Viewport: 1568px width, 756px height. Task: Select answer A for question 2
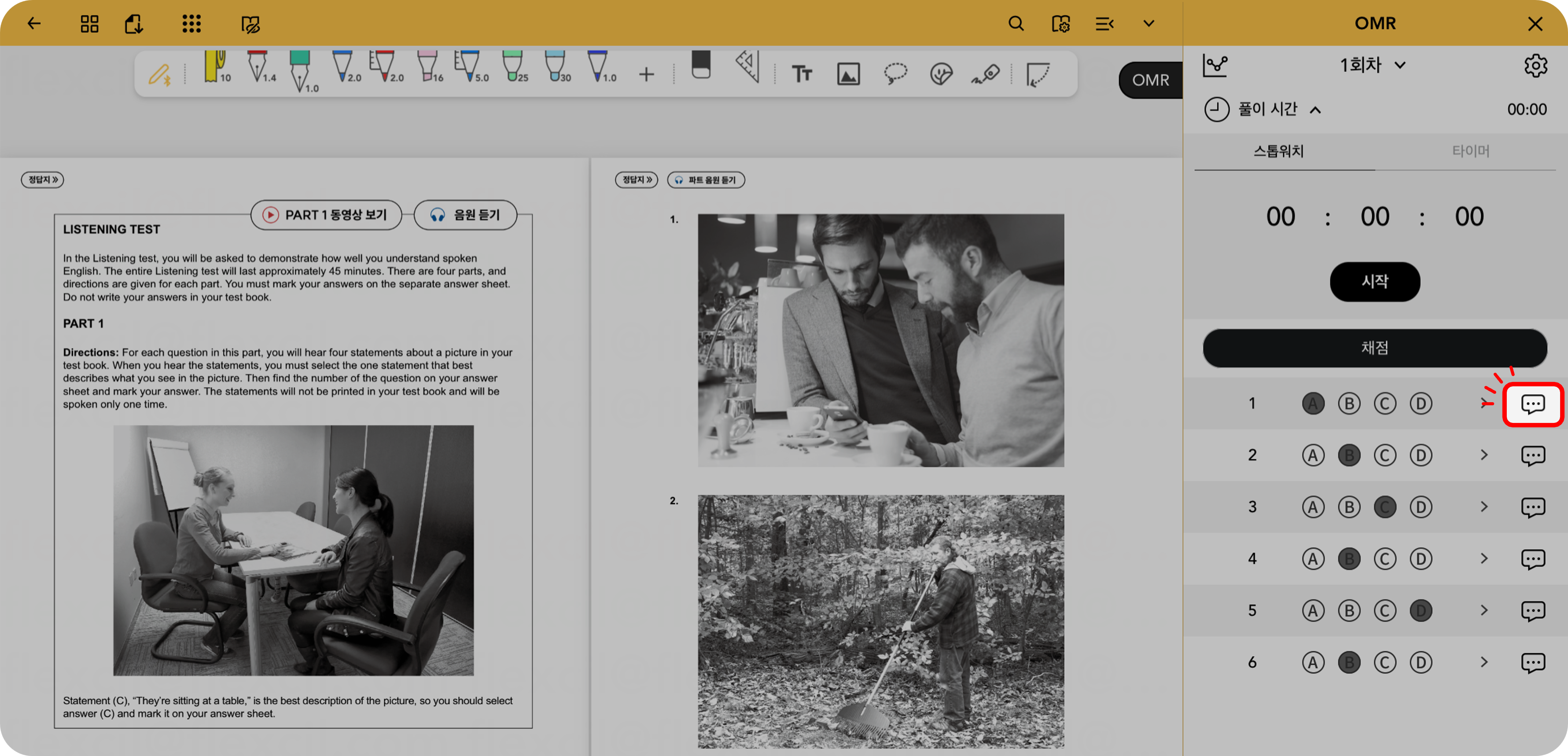point(1313,455)
